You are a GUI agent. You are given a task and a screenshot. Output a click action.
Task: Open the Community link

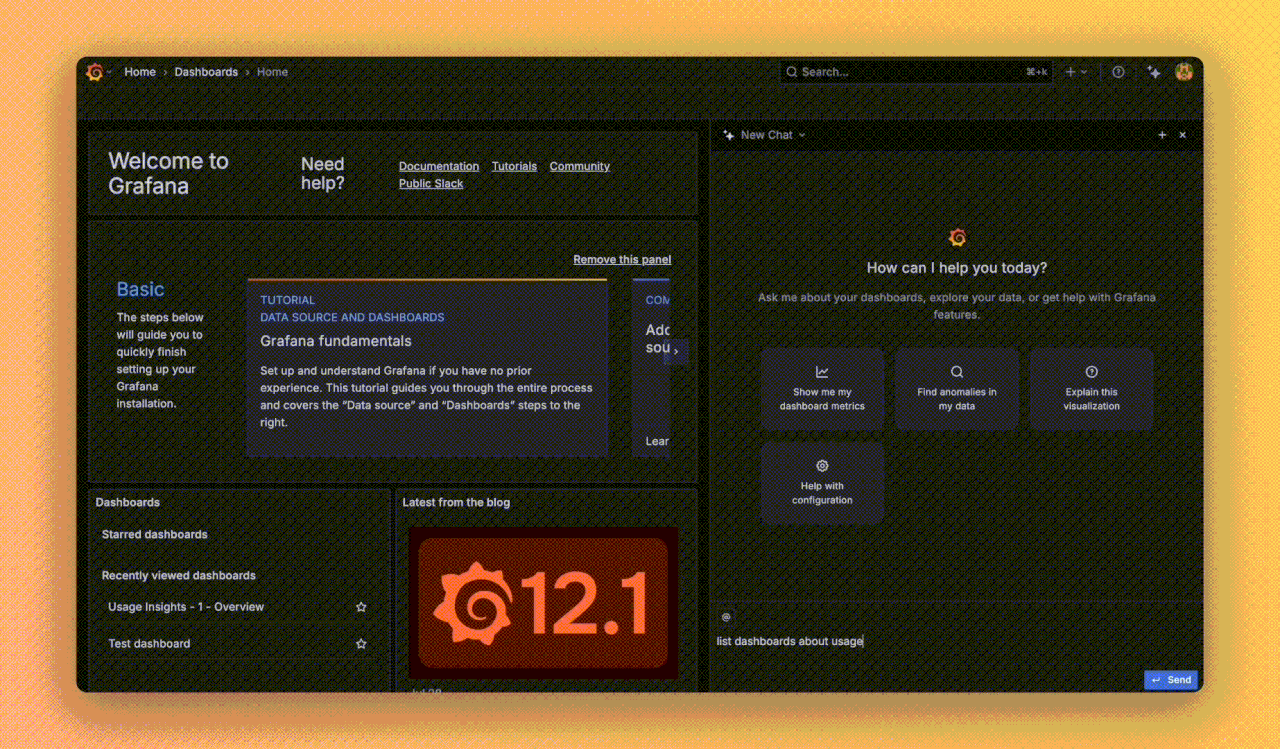(579, 166)
